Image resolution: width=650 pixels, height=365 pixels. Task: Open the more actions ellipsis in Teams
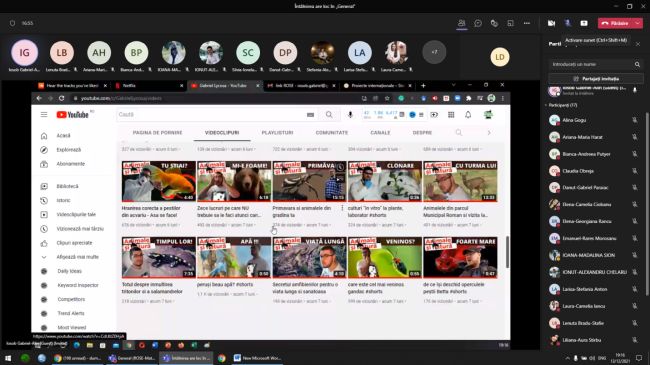click(x=527, y=23)
